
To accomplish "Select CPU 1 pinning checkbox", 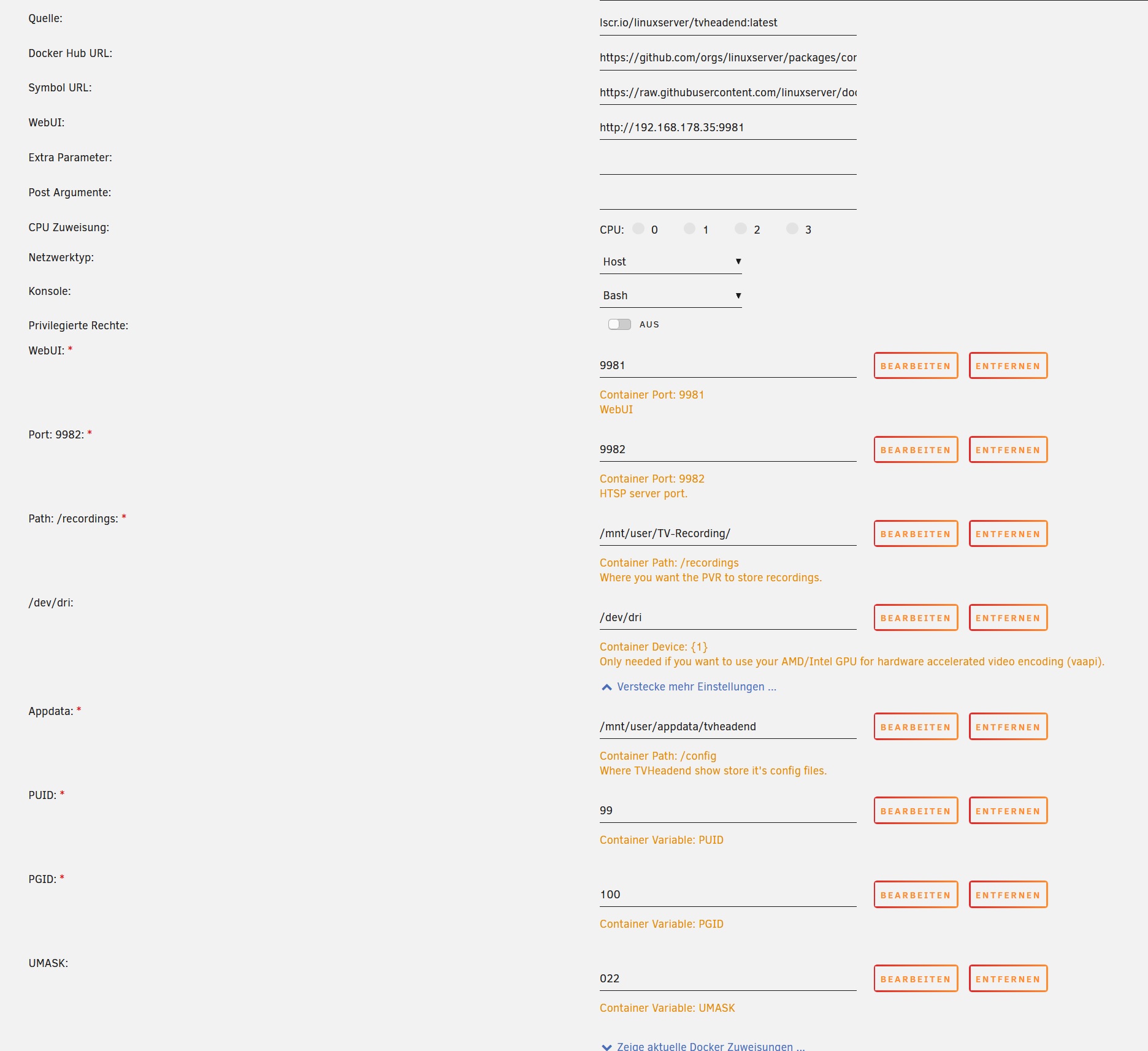I will pos(690,229).
